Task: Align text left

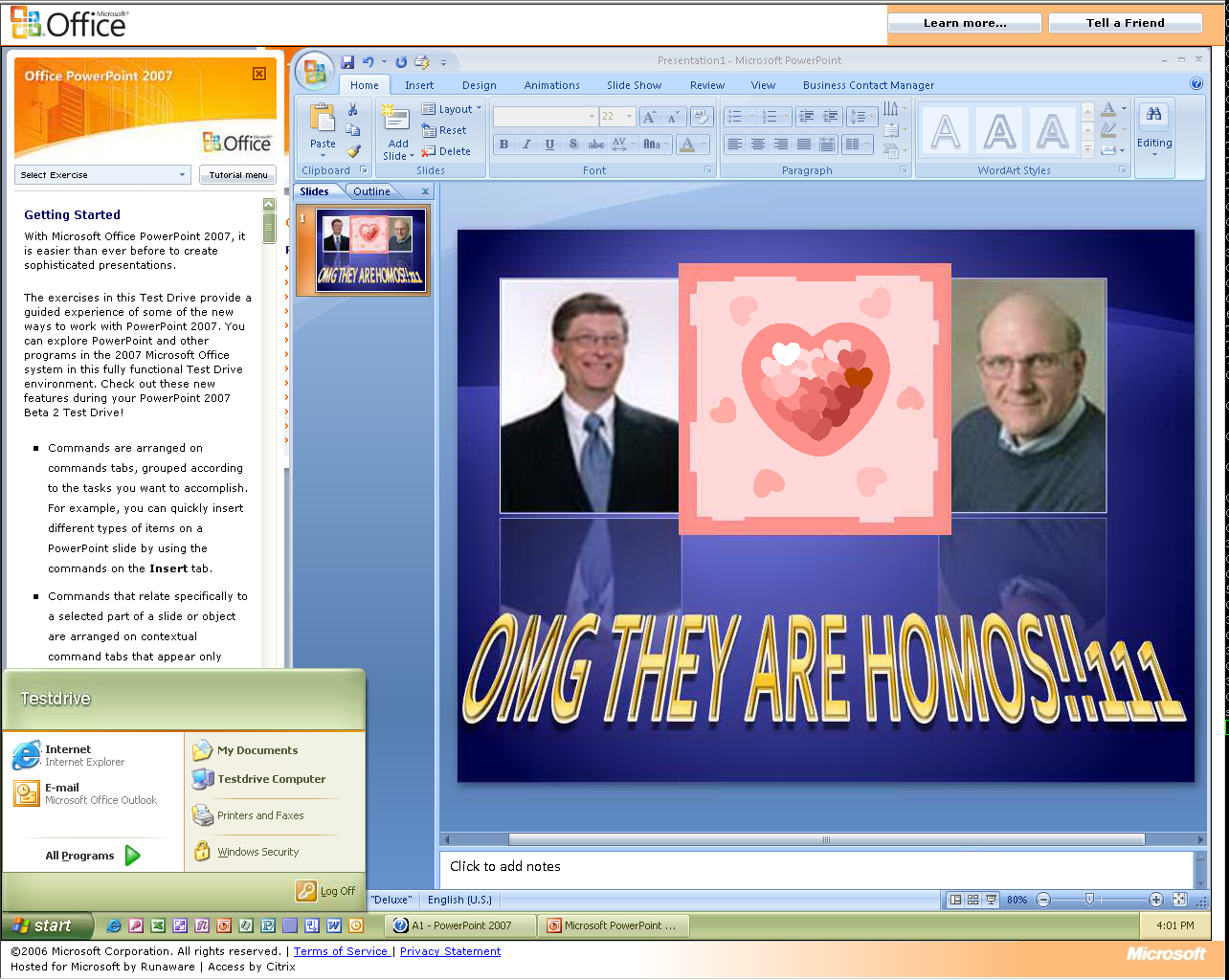Action: pyautogui.click(x=735, y=145)
